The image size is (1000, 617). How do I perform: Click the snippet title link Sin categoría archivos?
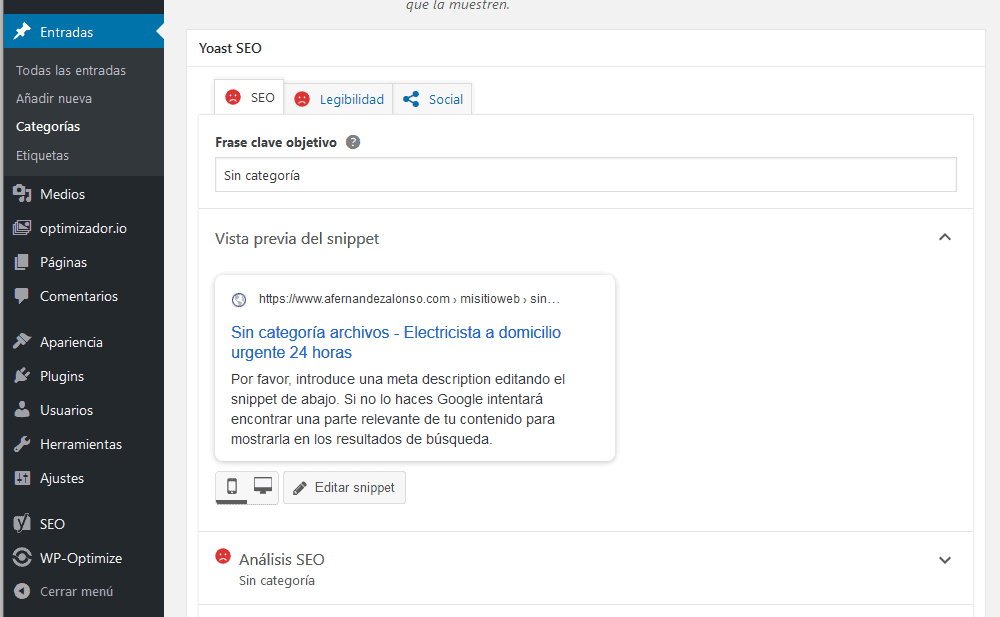click(x=395, y=342)
